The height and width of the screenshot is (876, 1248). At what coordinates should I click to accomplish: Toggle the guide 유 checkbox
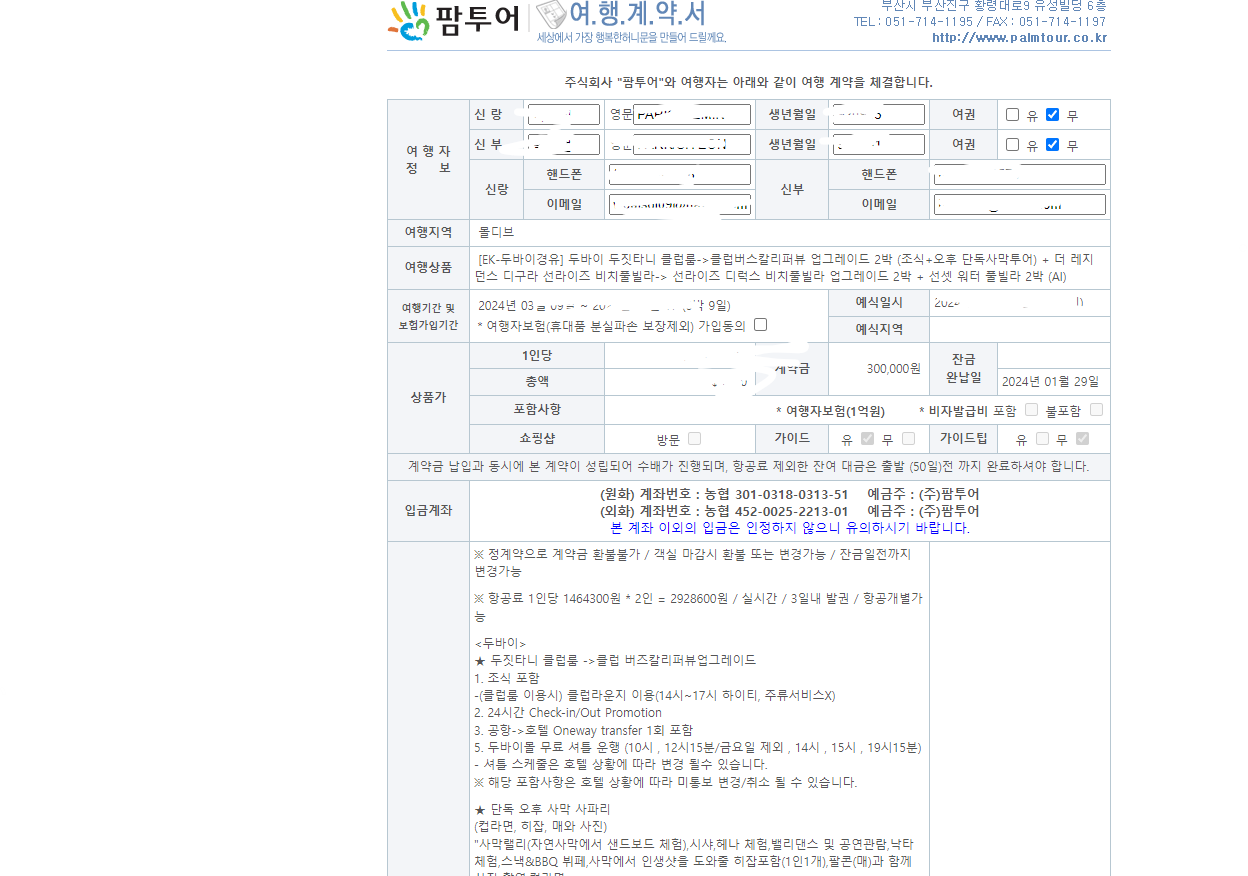coord(867,439)
